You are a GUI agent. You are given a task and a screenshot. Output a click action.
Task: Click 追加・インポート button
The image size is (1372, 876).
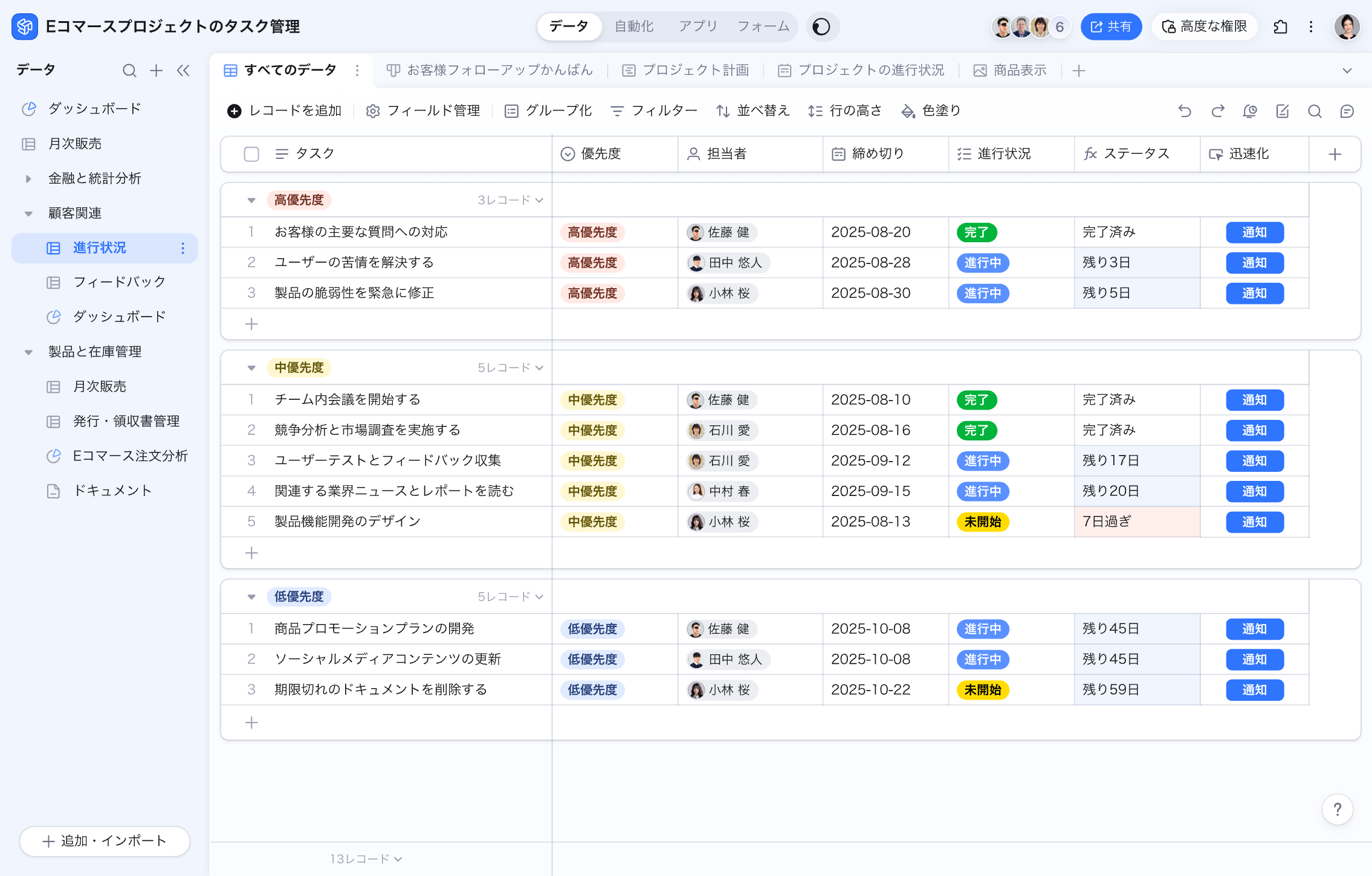click(105, 841)
